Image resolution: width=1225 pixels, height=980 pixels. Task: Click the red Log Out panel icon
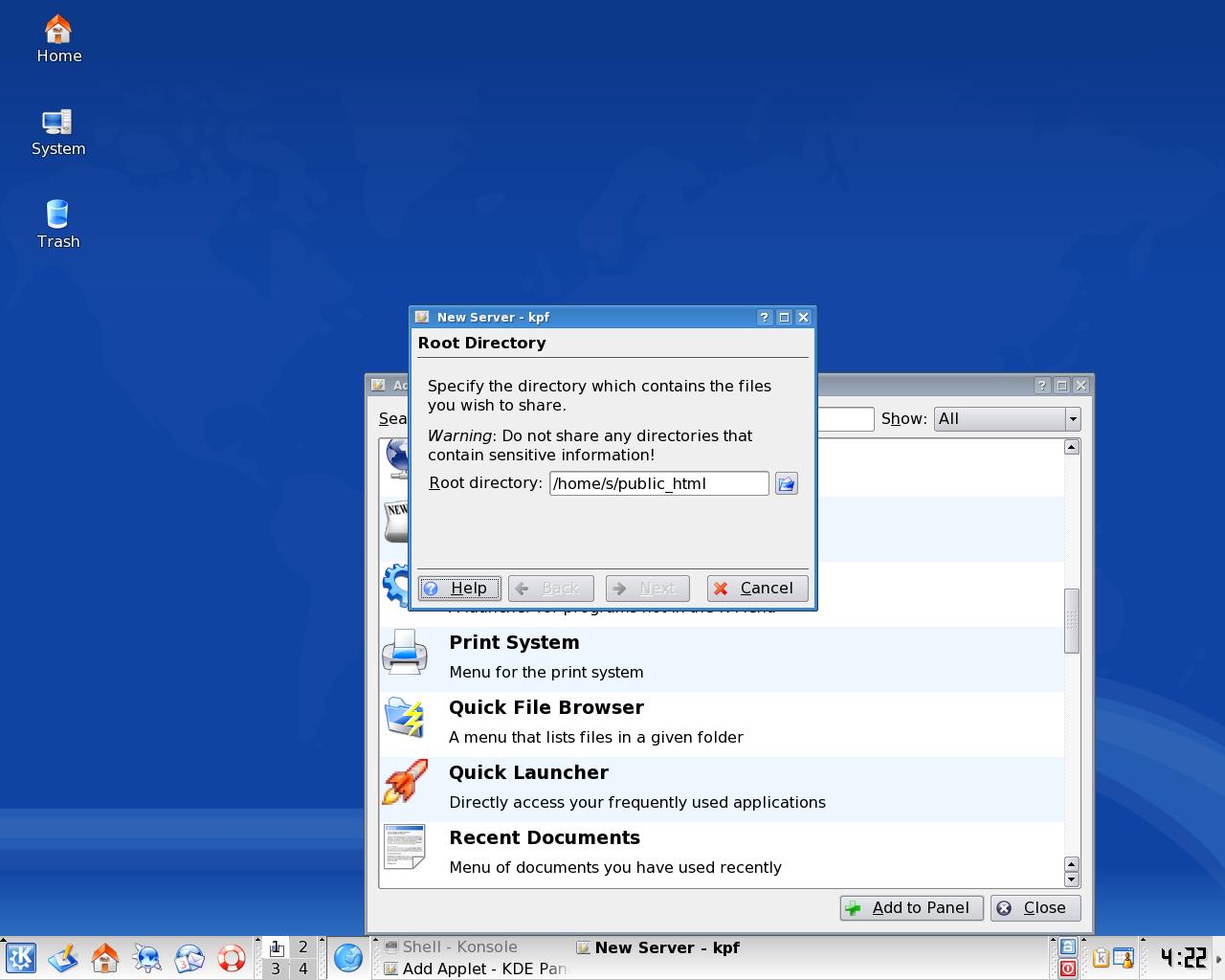1067,969
